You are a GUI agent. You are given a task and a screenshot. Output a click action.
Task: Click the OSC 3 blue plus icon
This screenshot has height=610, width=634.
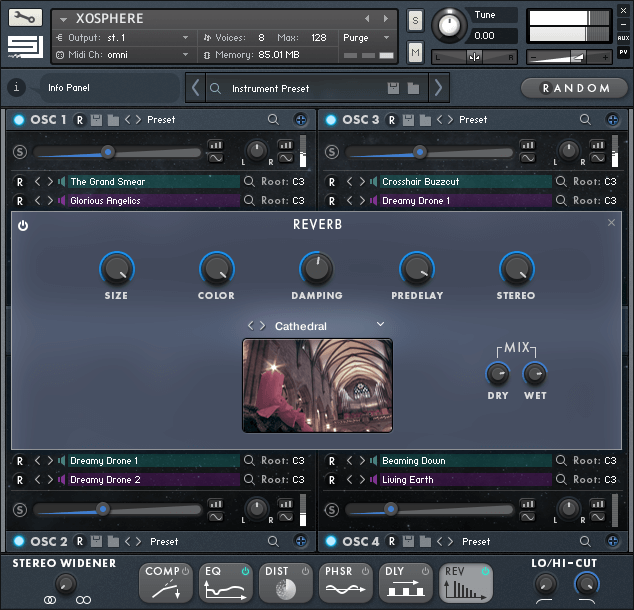pos(613,120)
